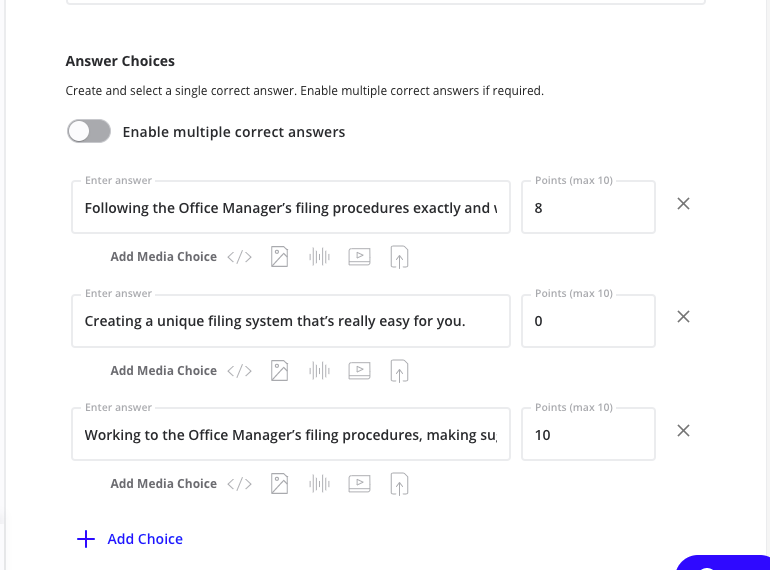Viewport: 770px width, 570px height.
Task: Click points field showing 8
Action: [588, 208]
